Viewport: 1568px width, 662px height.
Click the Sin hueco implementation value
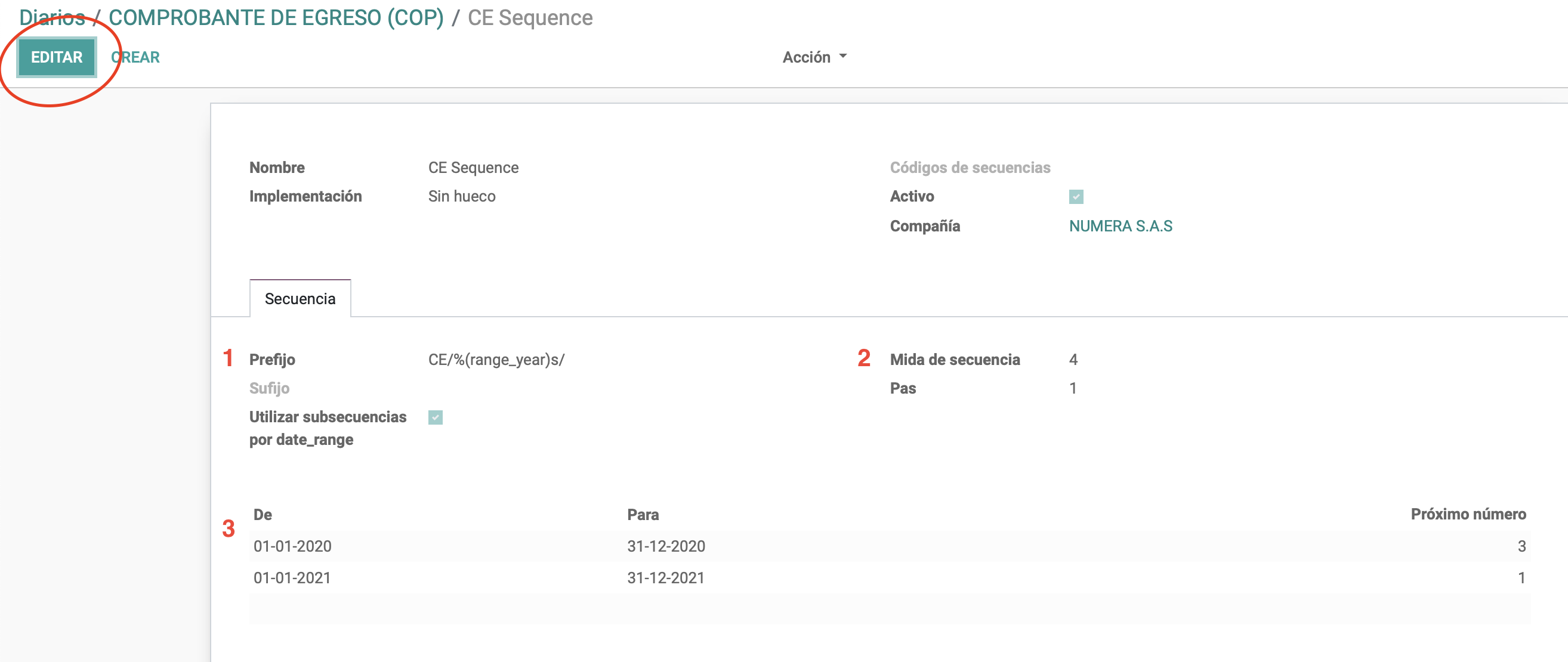click(x=461, y=196)
